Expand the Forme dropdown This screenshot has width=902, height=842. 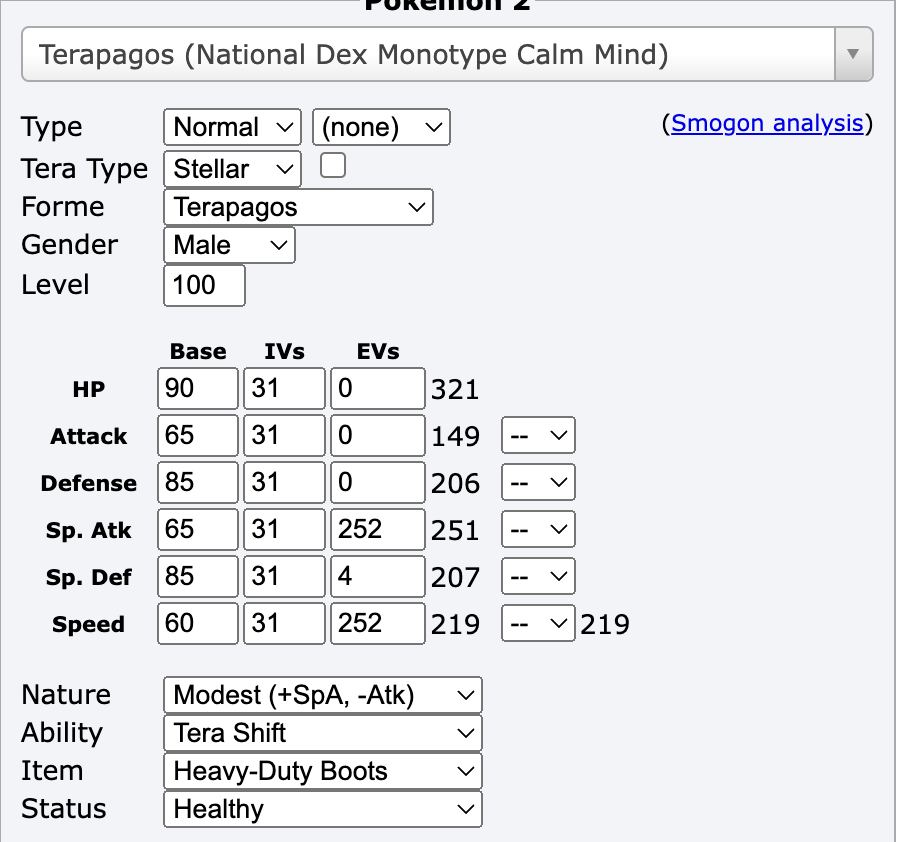(x=298, y=207)
